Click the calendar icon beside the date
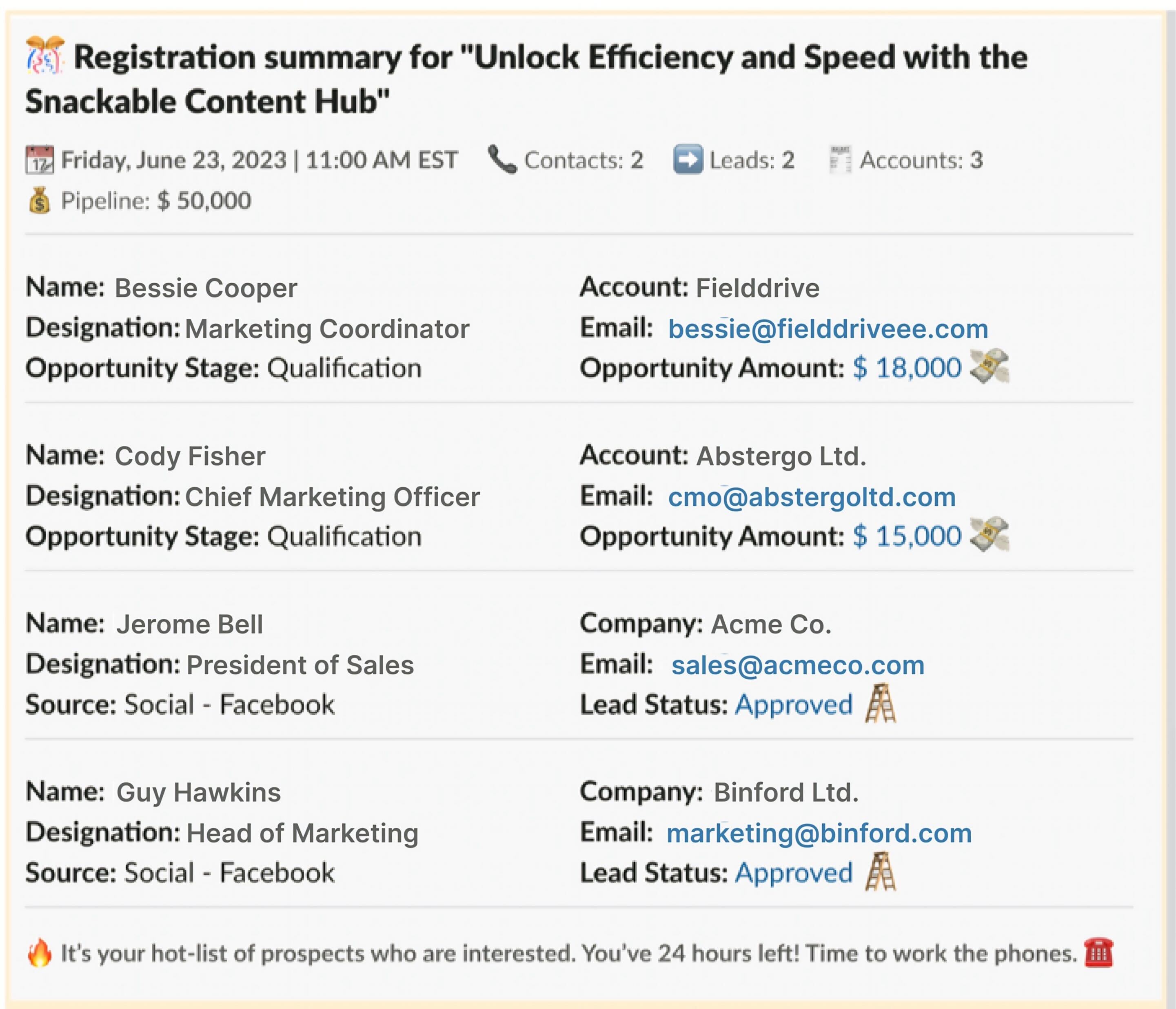This screenshot has height=1009, width=1176. [x=40, y=160]
